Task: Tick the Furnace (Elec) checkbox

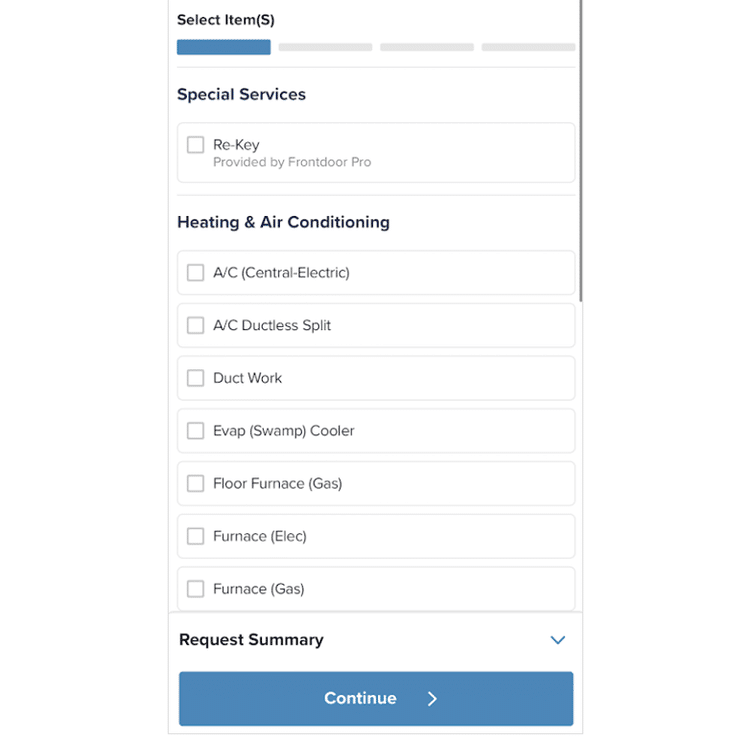Action: [x=196, y=536]
